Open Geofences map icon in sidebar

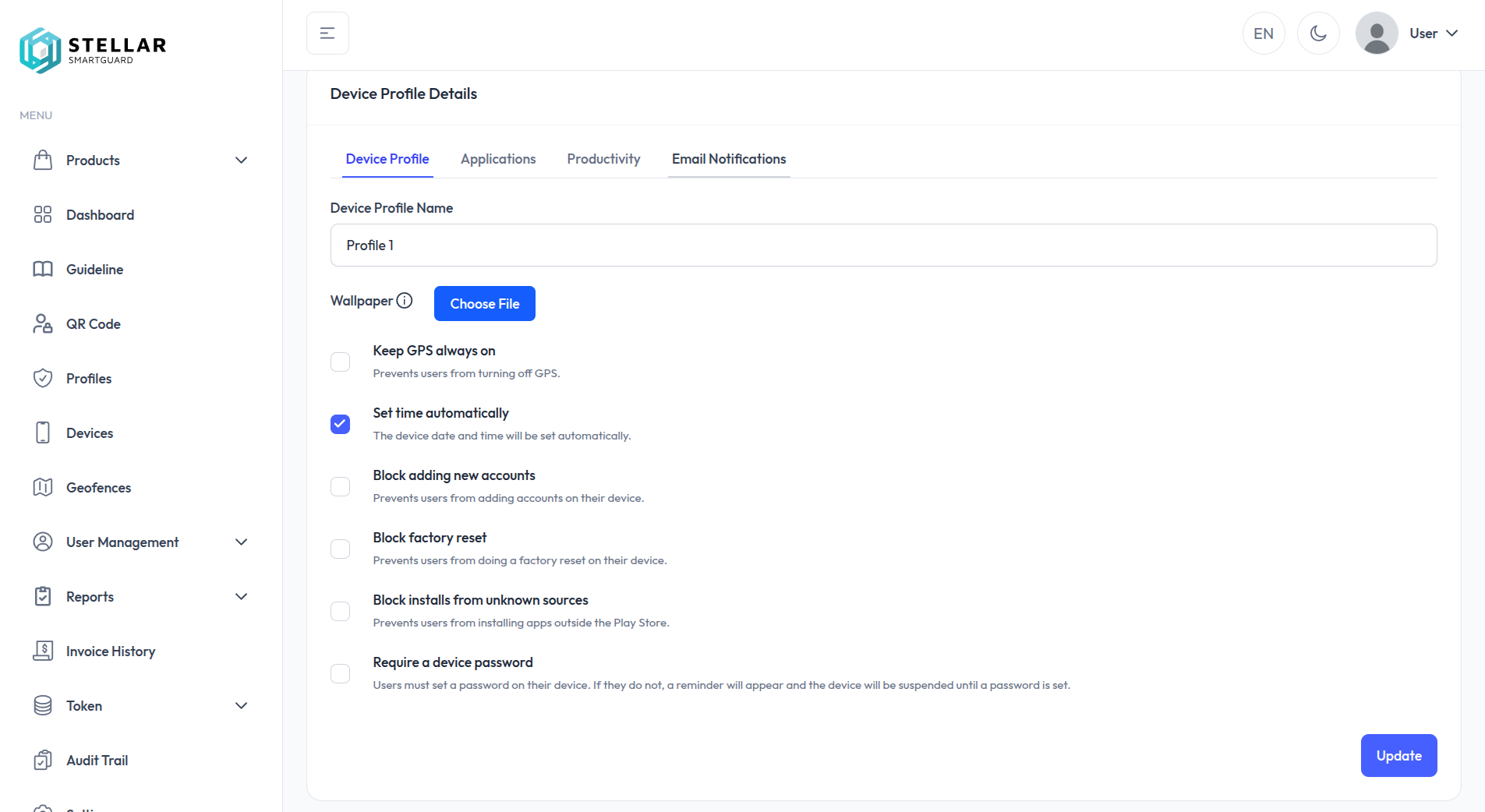tap(43, 488)
